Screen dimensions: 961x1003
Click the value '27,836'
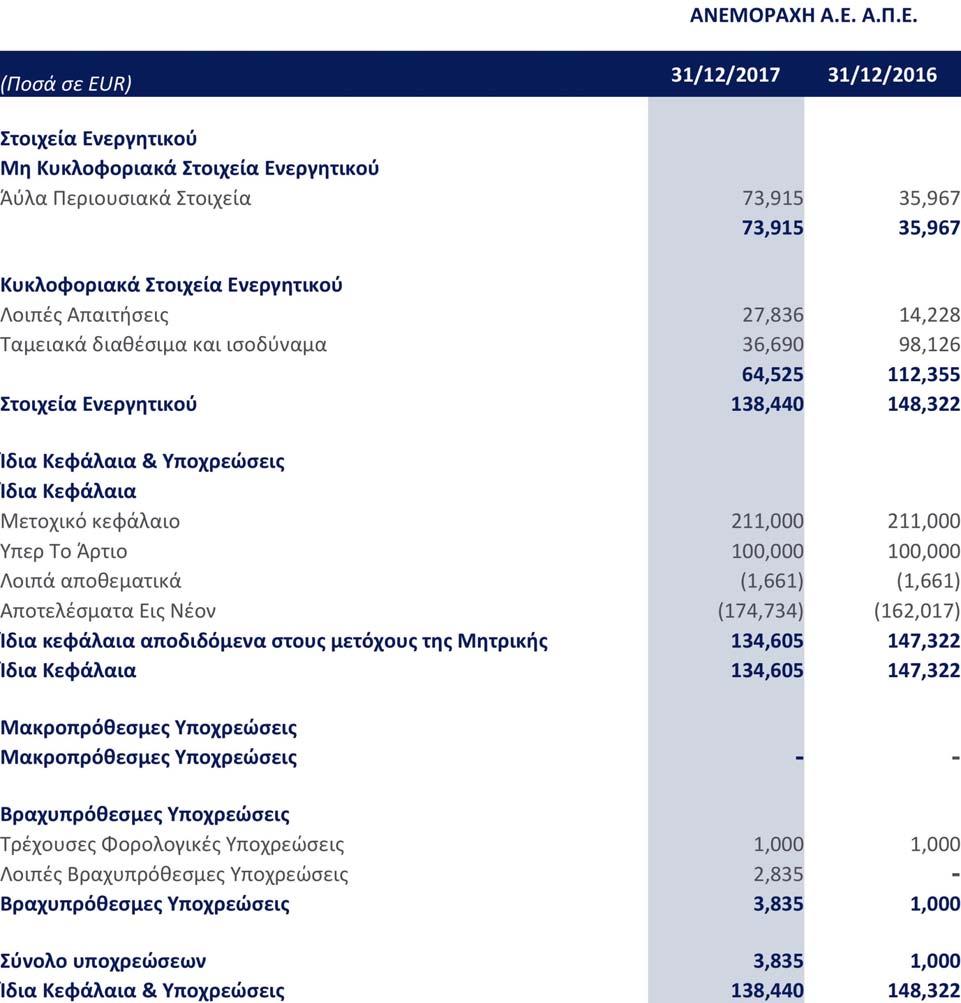(x=772, y=315)
